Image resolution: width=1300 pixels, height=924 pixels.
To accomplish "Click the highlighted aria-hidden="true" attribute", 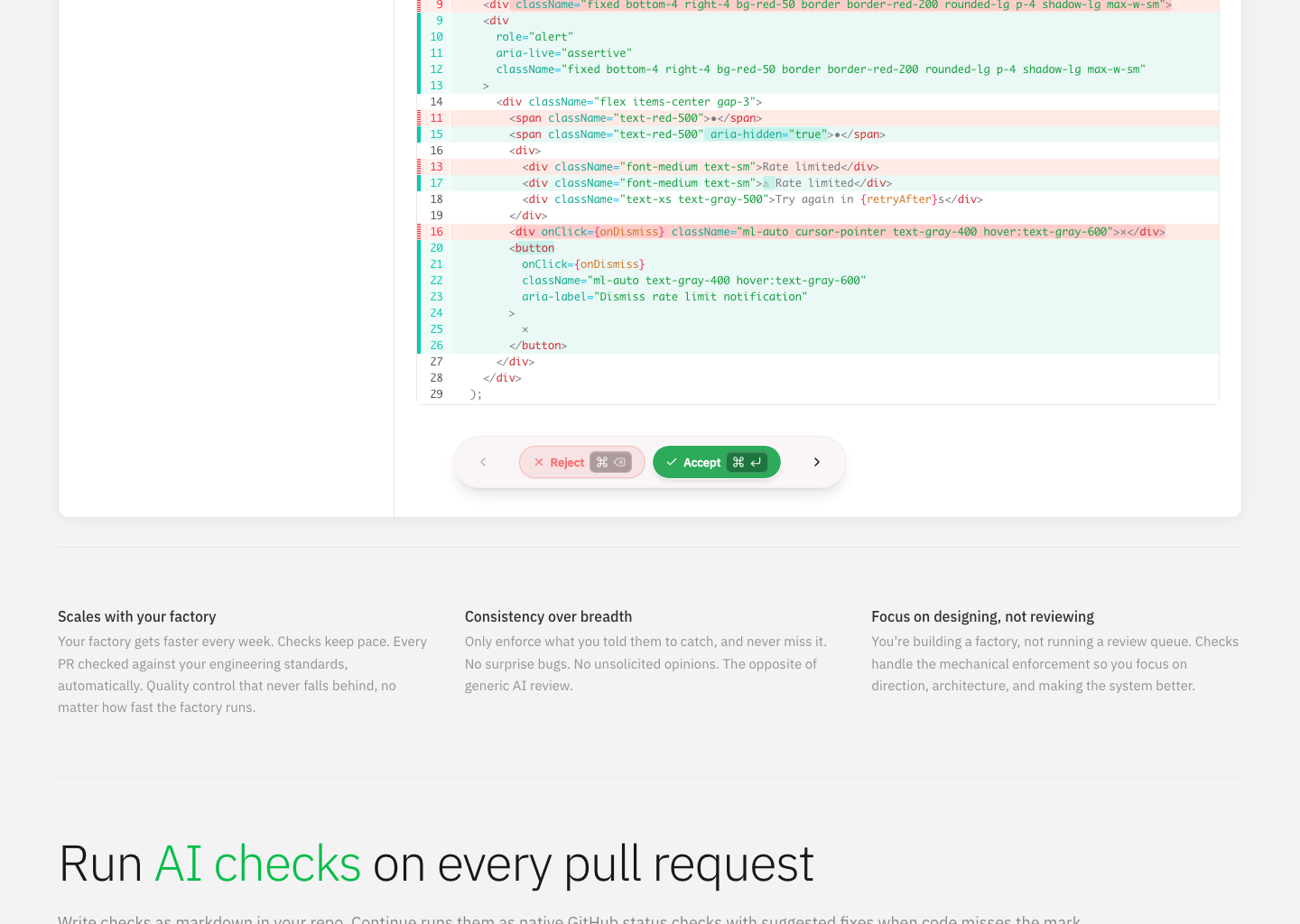I will (x=766, y=134).
